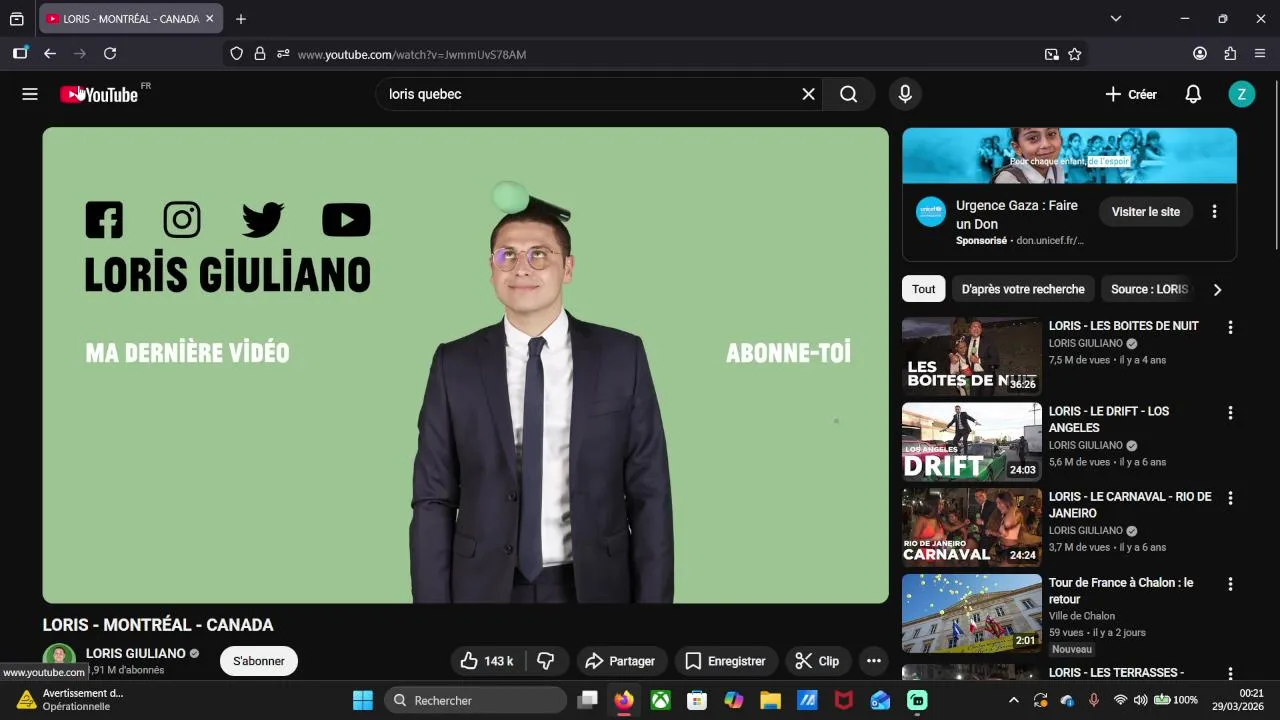Open the options menu of the UNICEF ad
Viewport: 1280px width, 720px height.
pos(1215,212)
